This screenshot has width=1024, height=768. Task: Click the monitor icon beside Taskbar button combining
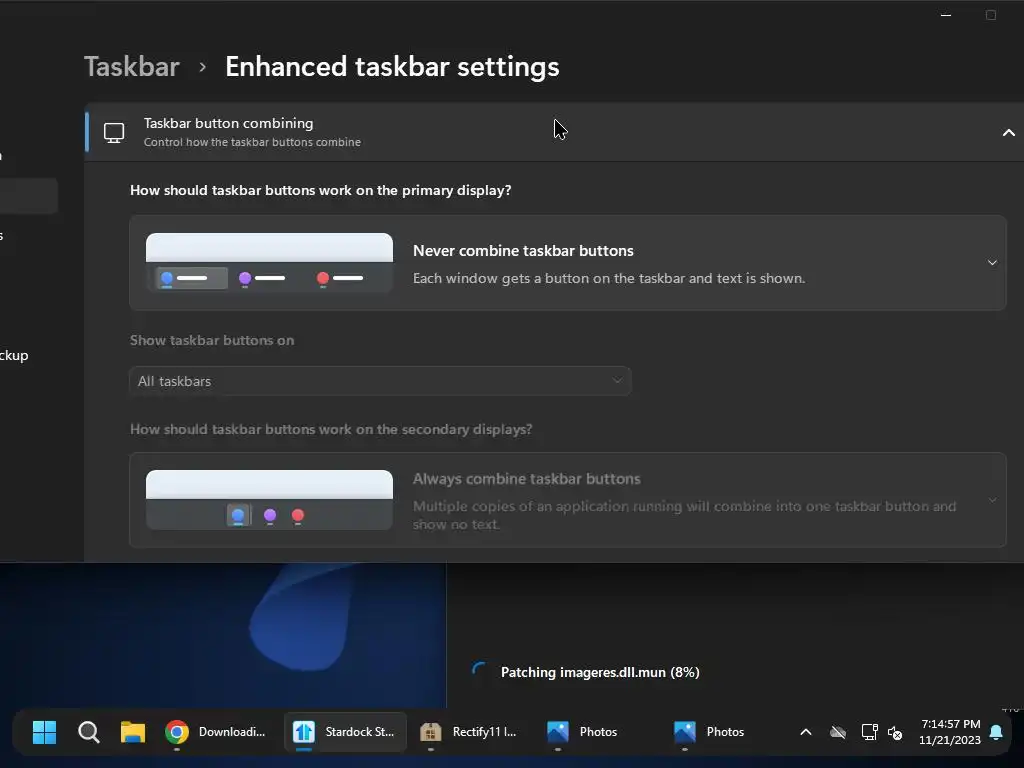point(114,133)
